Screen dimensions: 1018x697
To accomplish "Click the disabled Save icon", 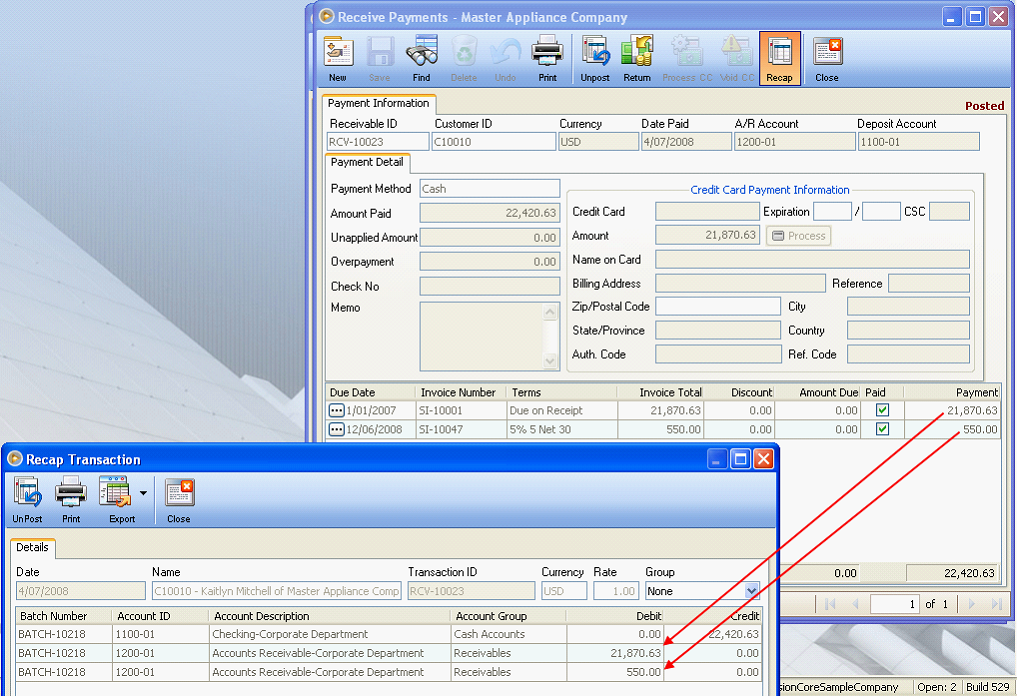I will pos(380,59).
